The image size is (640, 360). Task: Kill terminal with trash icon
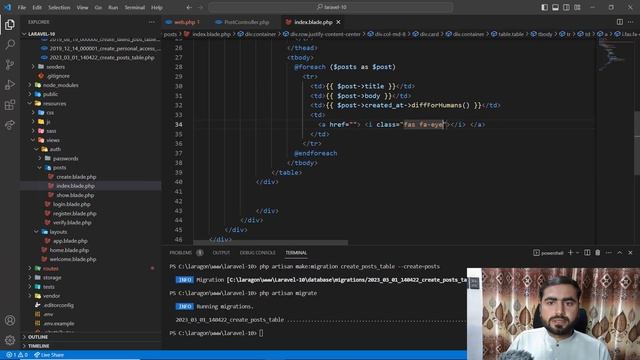pos(598,253)
